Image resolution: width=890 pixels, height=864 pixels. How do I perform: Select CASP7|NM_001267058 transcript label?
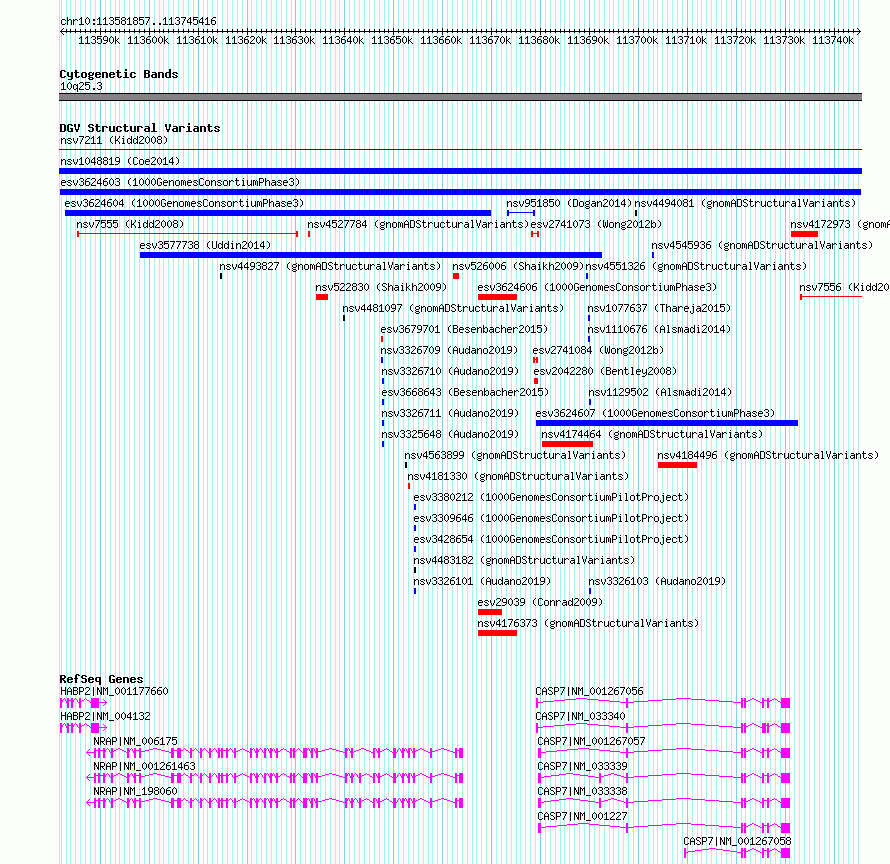point(737,841)
